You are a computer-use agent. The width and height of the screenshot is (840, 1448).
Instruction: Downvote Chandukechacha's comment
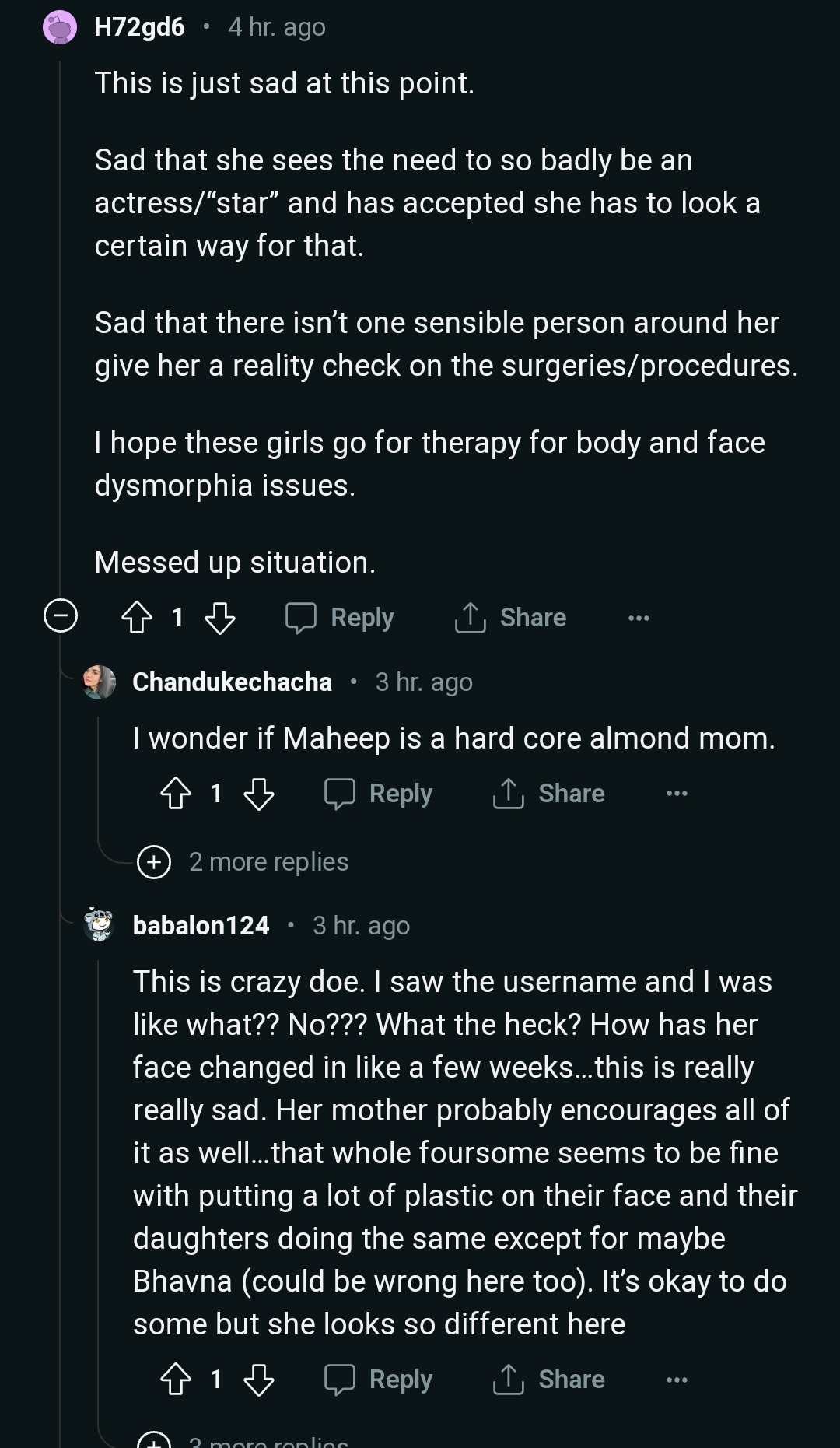(x=259, y=794)
